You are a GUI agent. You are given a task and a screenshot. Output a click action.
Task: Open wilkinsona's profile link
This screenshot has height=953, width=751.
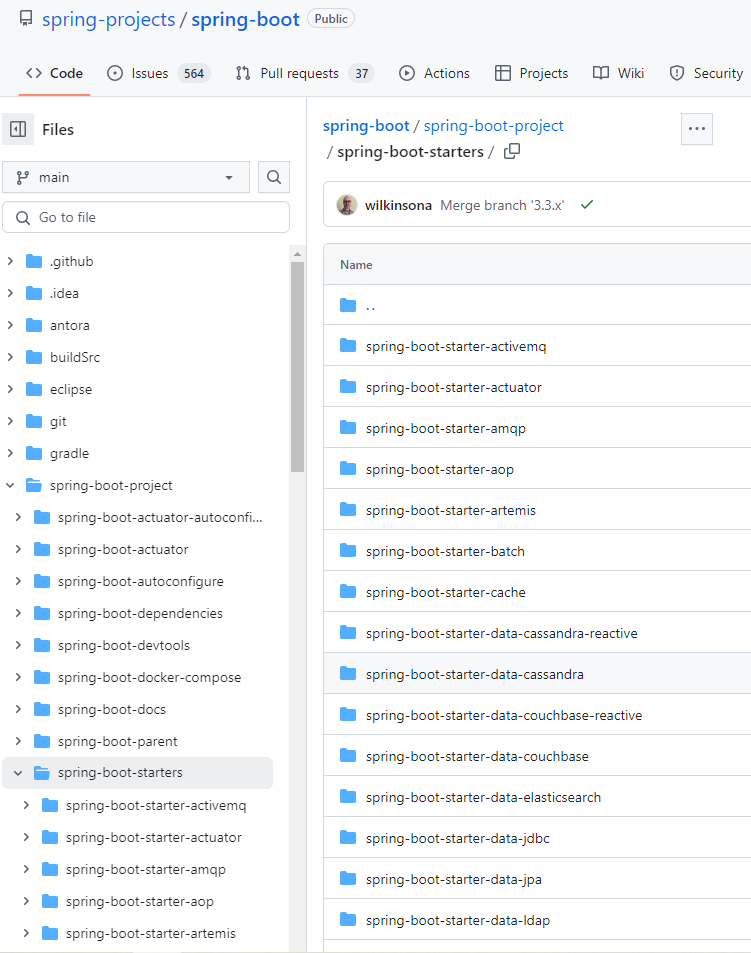click(398, 205)
